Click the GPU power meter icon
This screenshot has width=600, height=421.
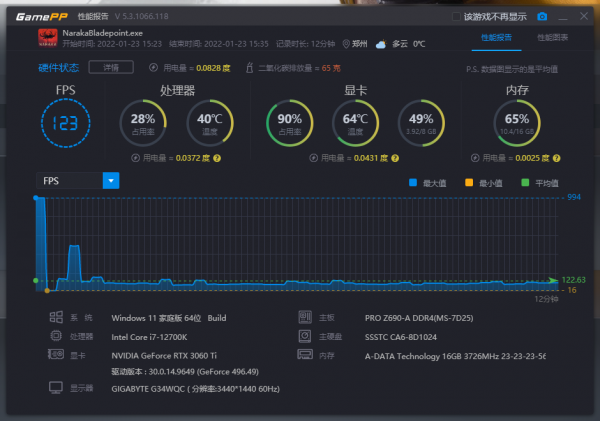click(313, 158)
